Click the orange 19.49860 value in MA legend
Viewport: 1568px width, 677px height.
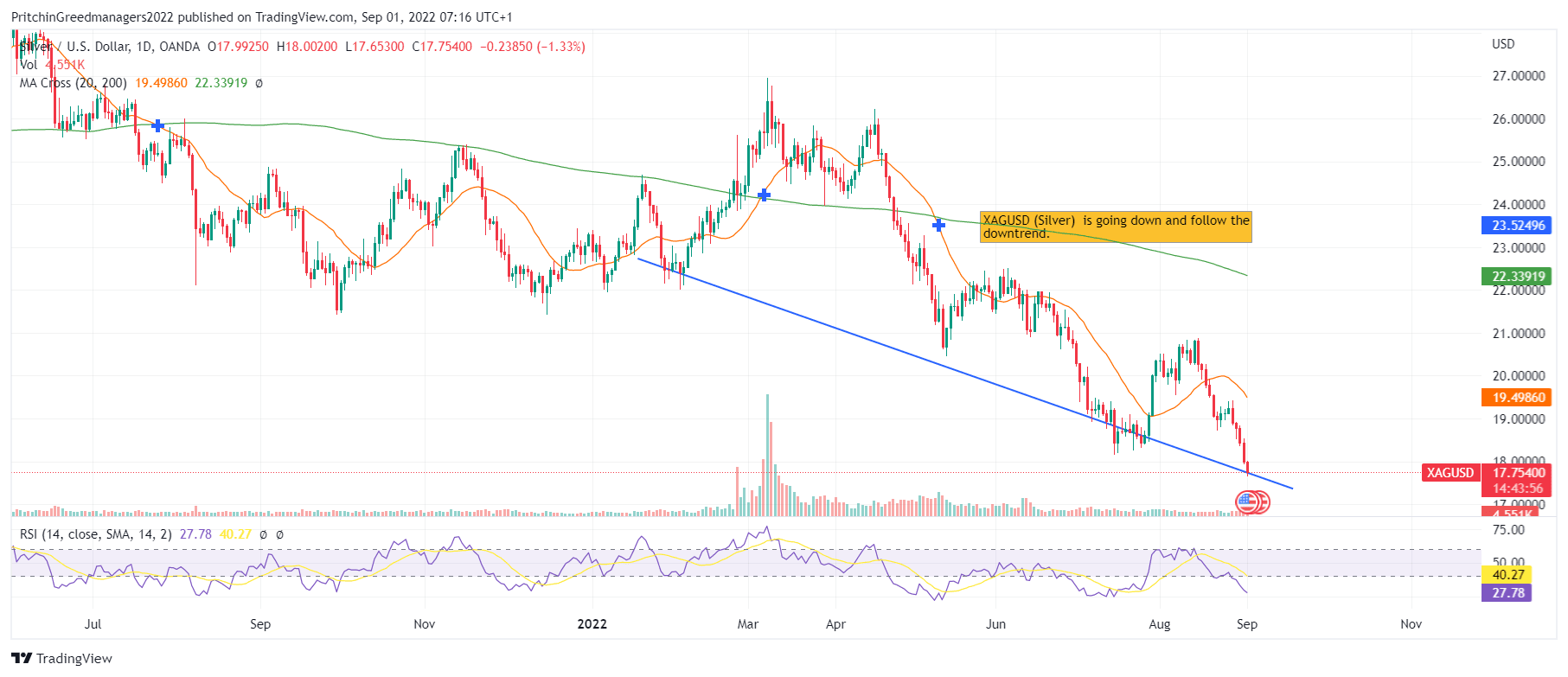coord(161,83)
